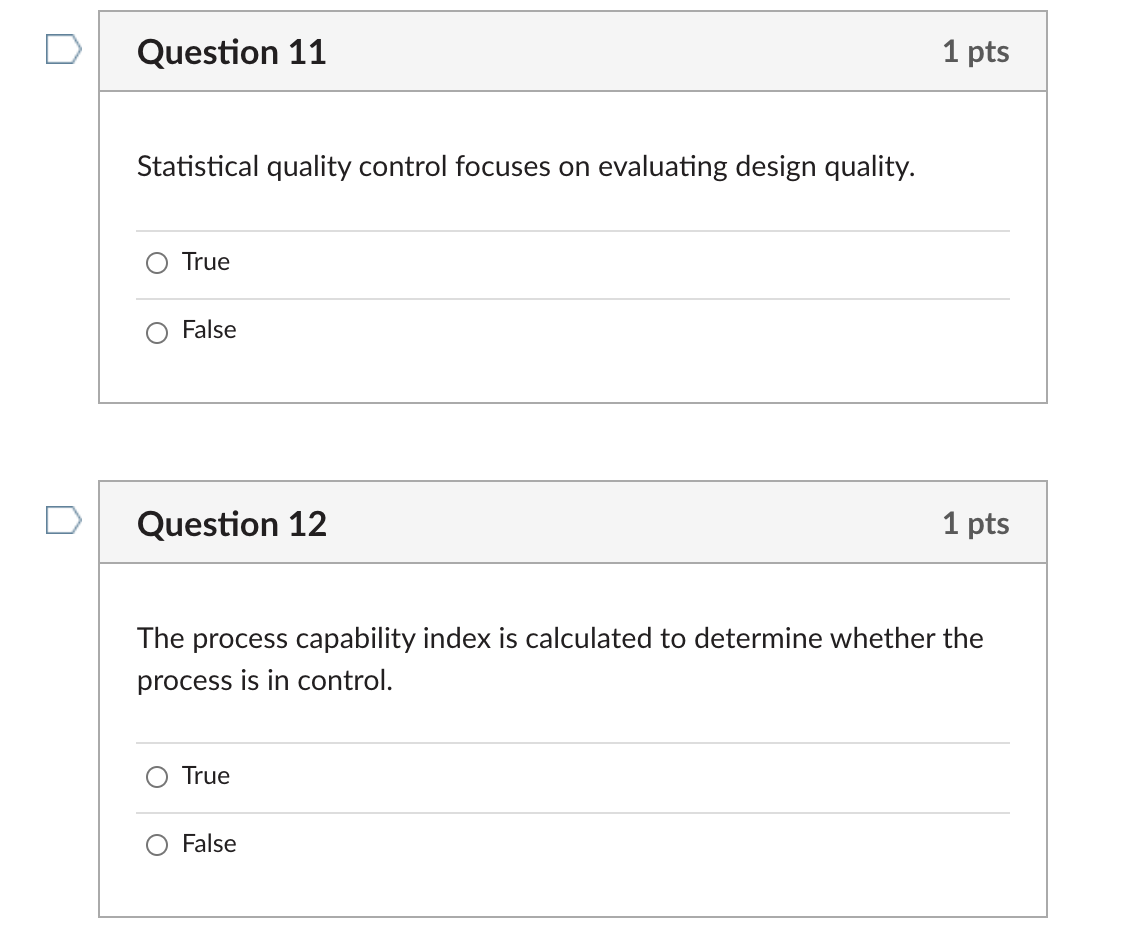This screenshot has width=1146, height=944.
Task: Click the 1 pts label for Question 11
Action: [977, 53]
